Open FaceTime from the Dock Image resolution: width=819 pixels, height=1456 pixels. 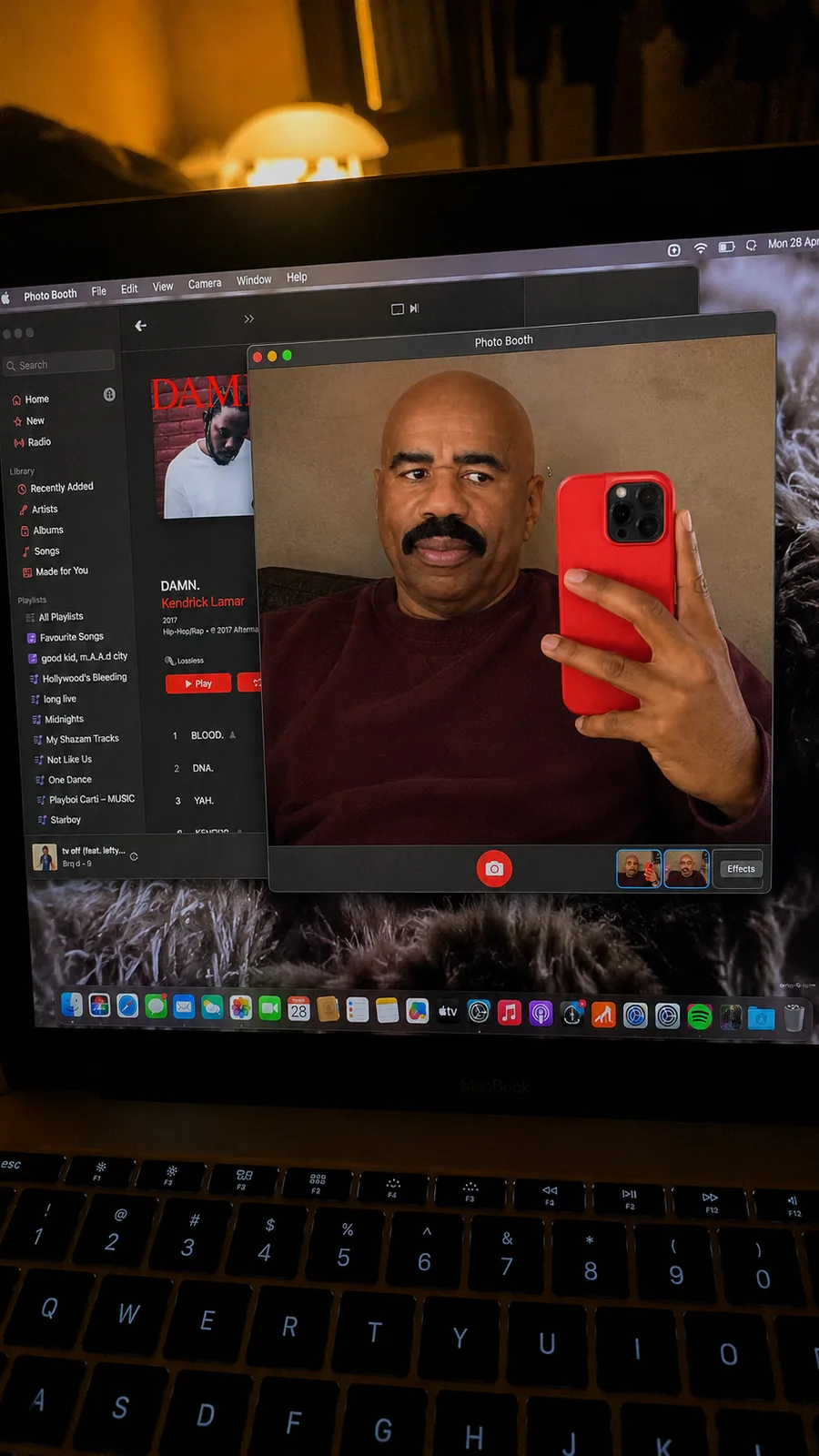click(269, 1008)
